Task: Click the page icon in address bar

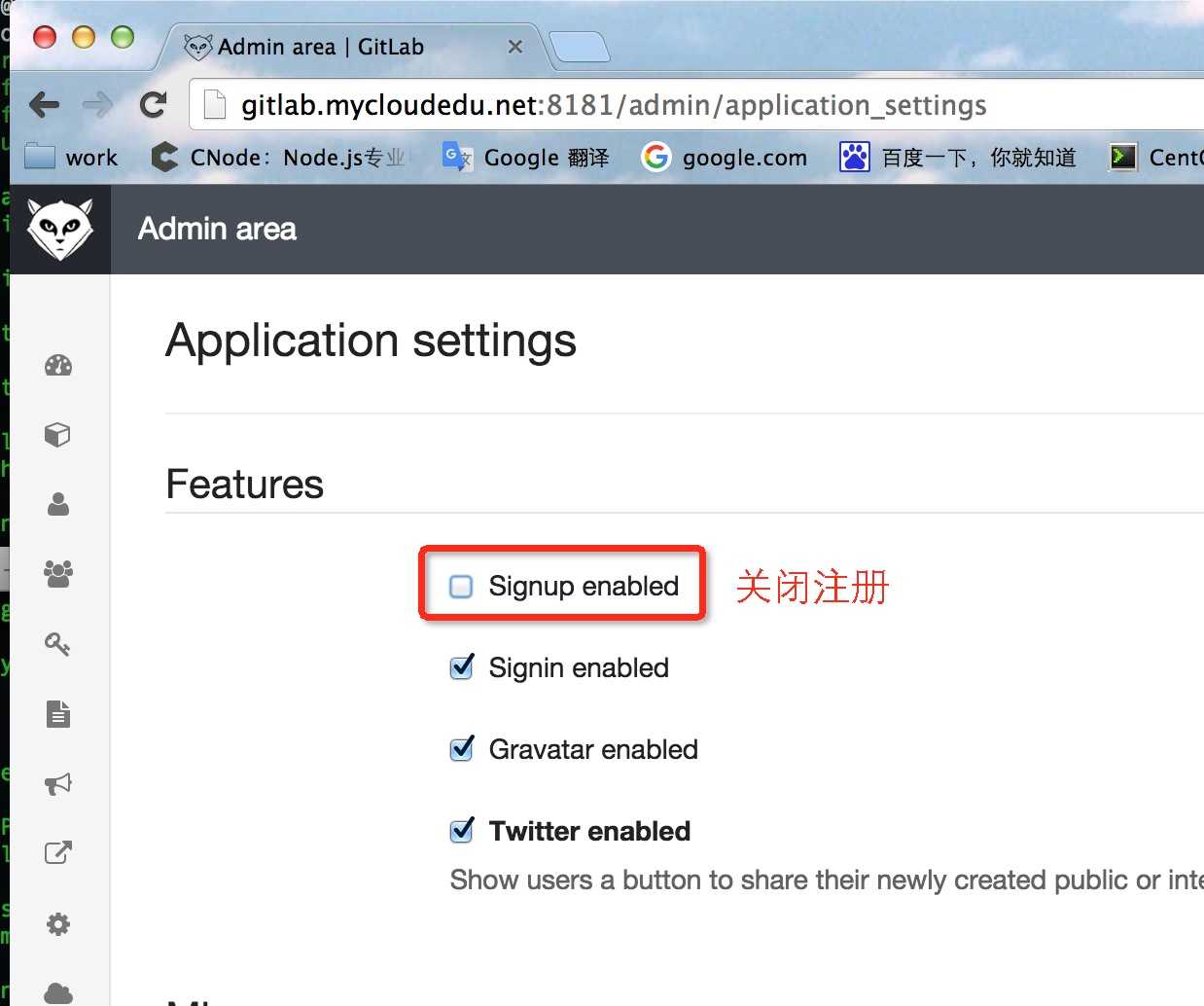Action: 215,104
